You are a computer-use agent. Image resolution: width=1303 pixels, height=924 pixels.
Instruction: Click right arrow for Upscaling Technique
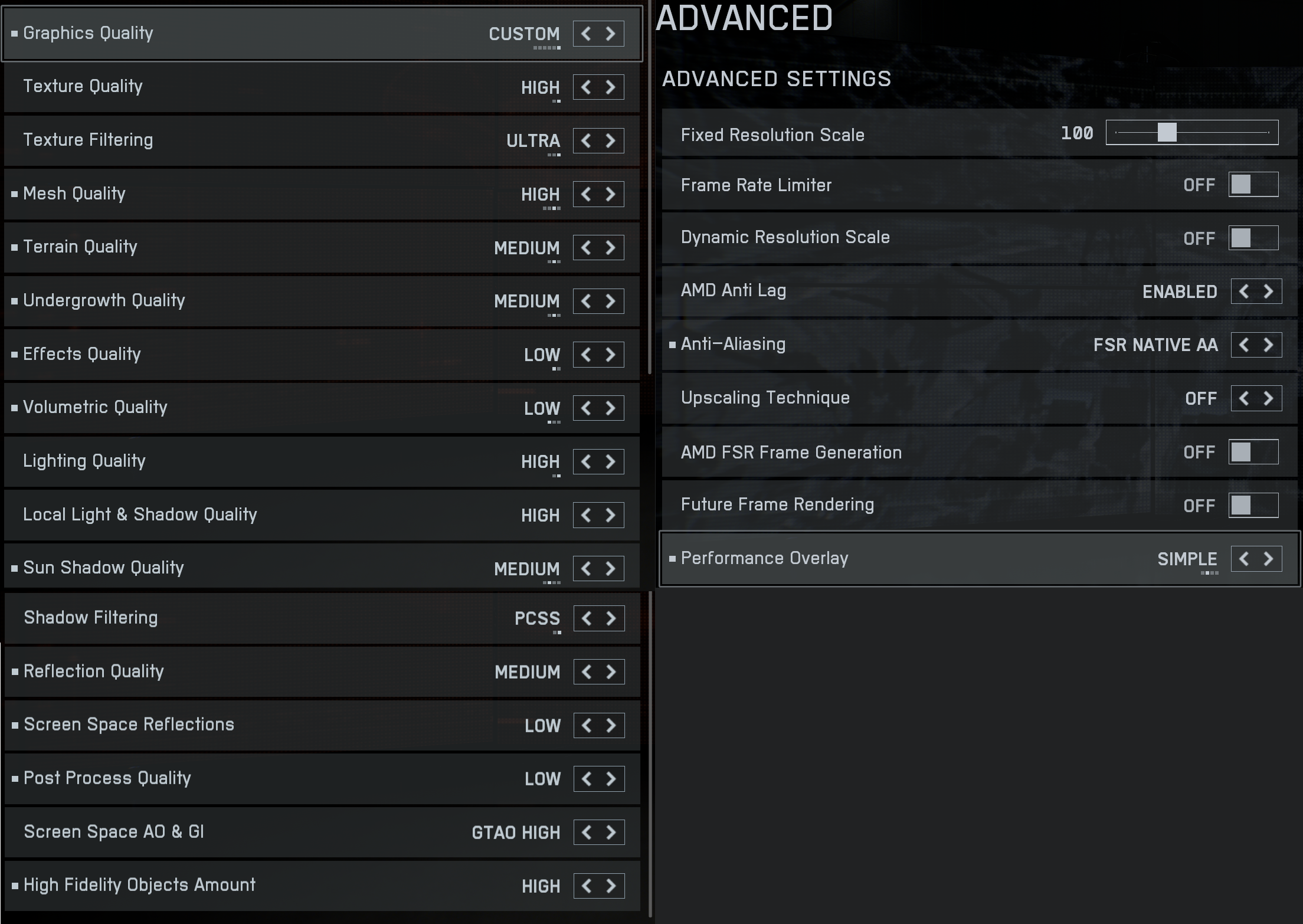(1269, 398)
